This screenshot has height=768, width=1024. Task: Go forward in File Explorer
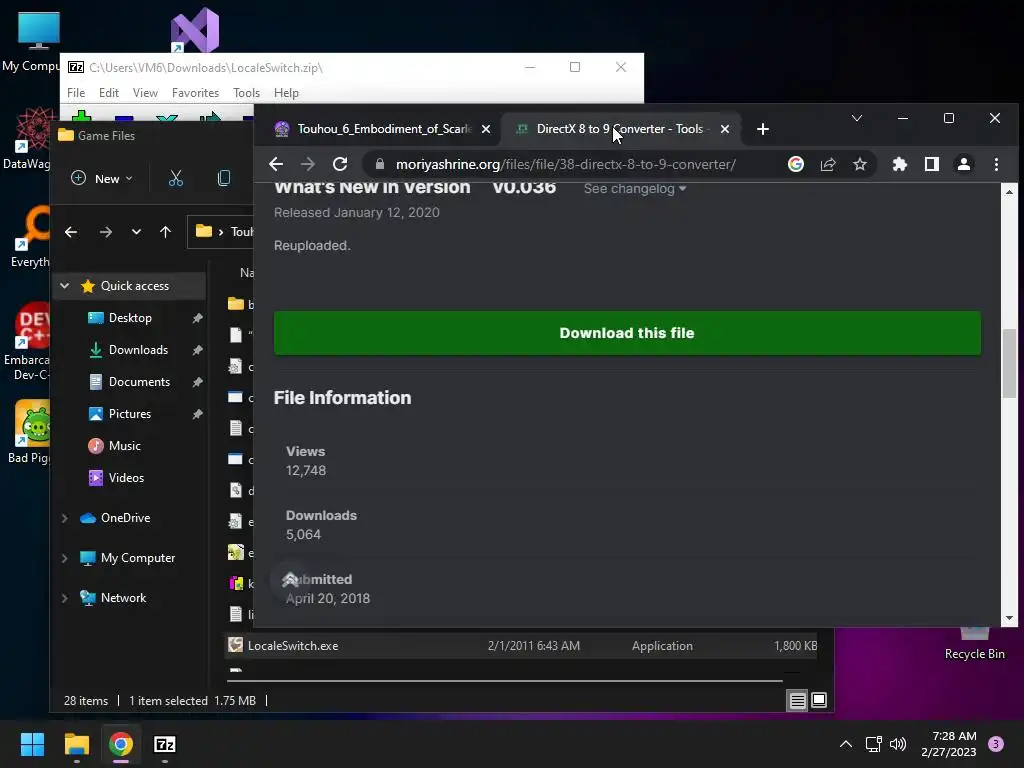tap(105, 232)
